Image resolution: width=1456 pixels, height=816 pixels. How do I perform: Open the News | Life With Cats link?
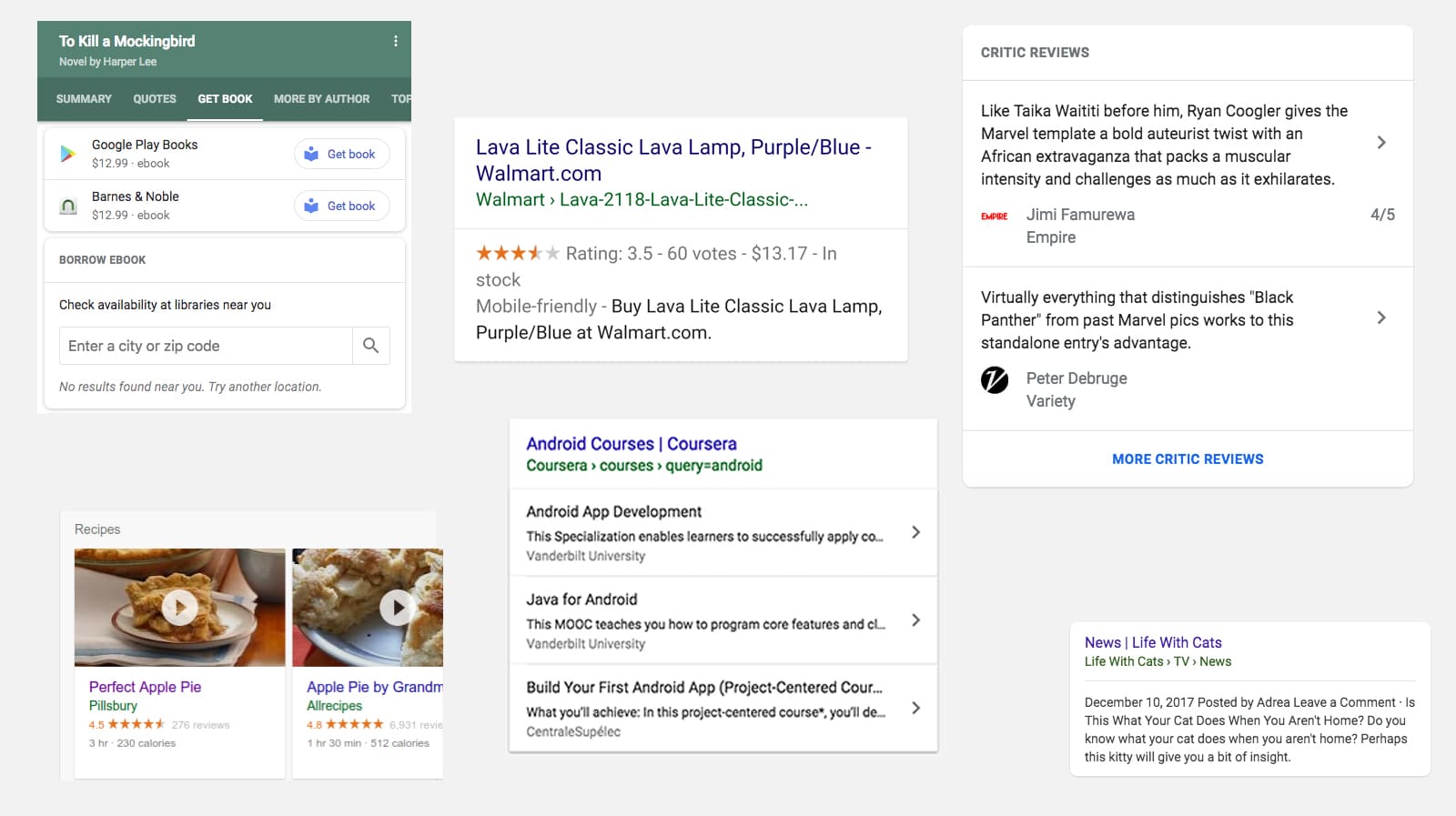pos(1153,642)
